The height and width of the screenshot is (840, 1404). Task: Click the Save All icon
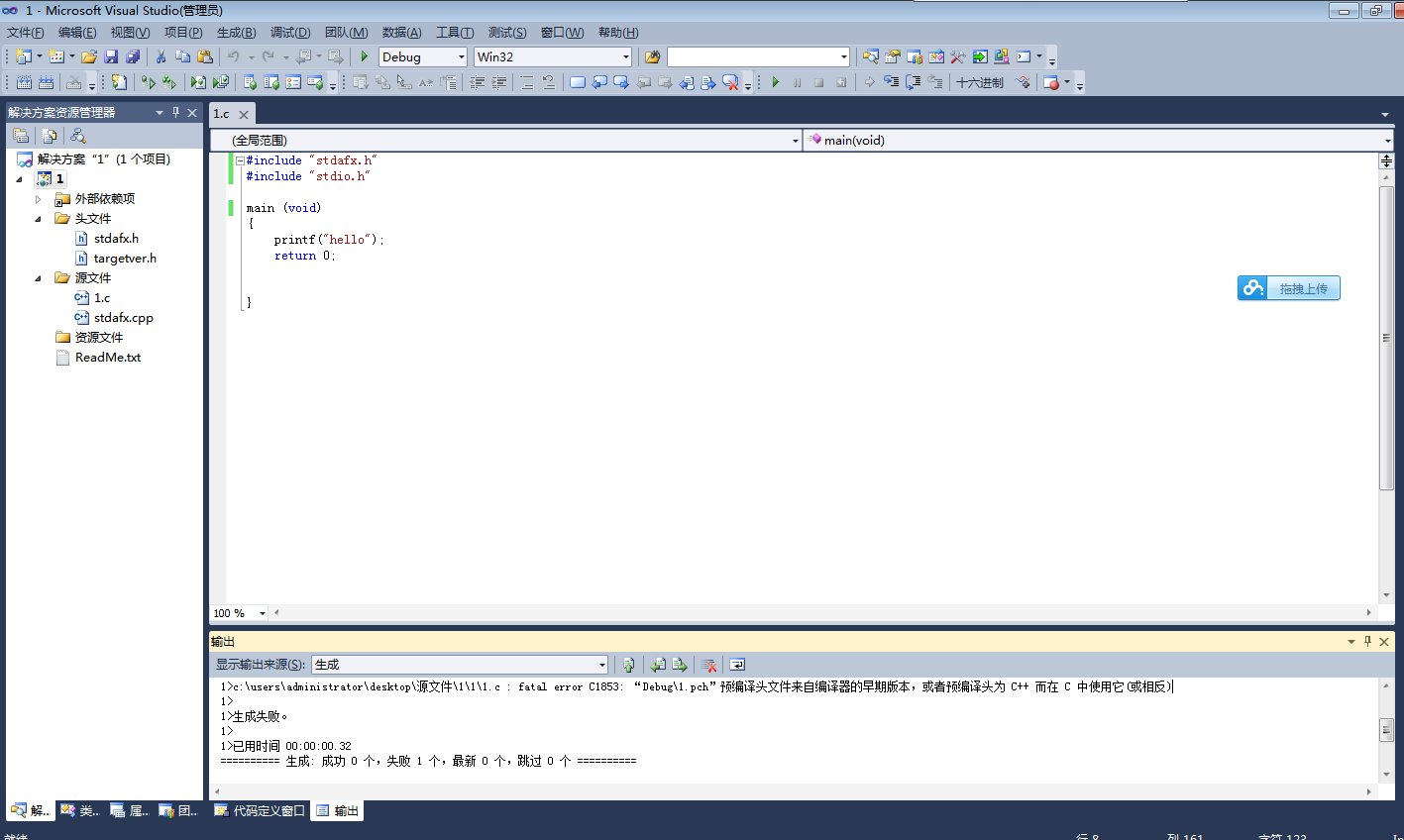[133, 56]
